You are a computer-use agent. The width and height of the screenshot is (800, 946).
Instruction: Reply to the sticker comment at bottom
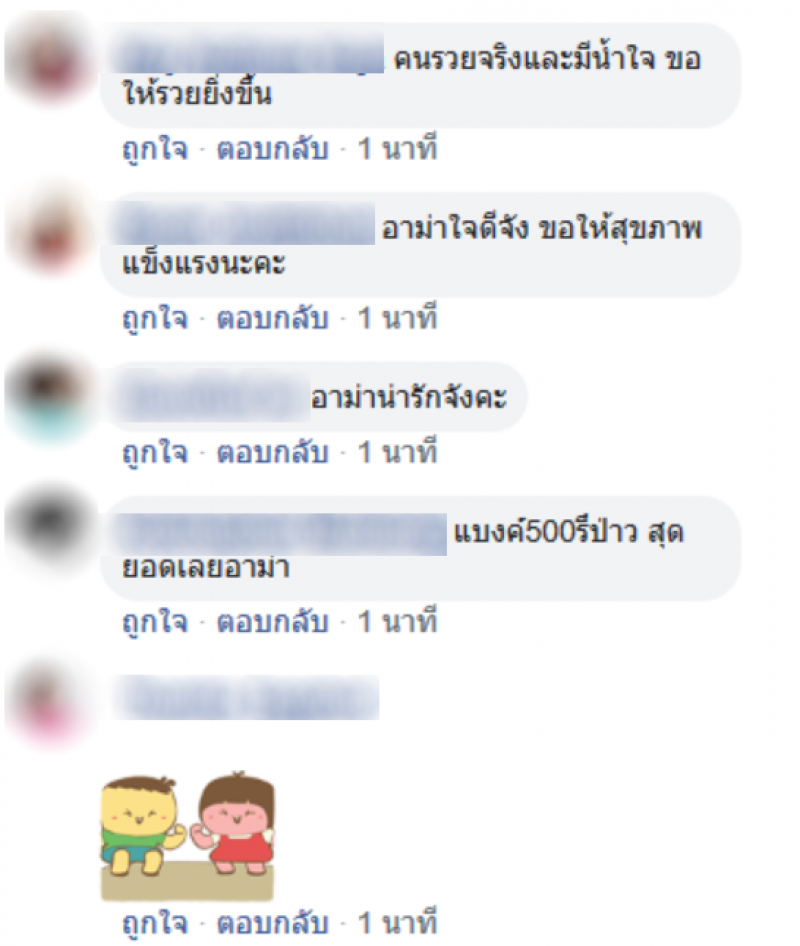[x=273, y=923]
